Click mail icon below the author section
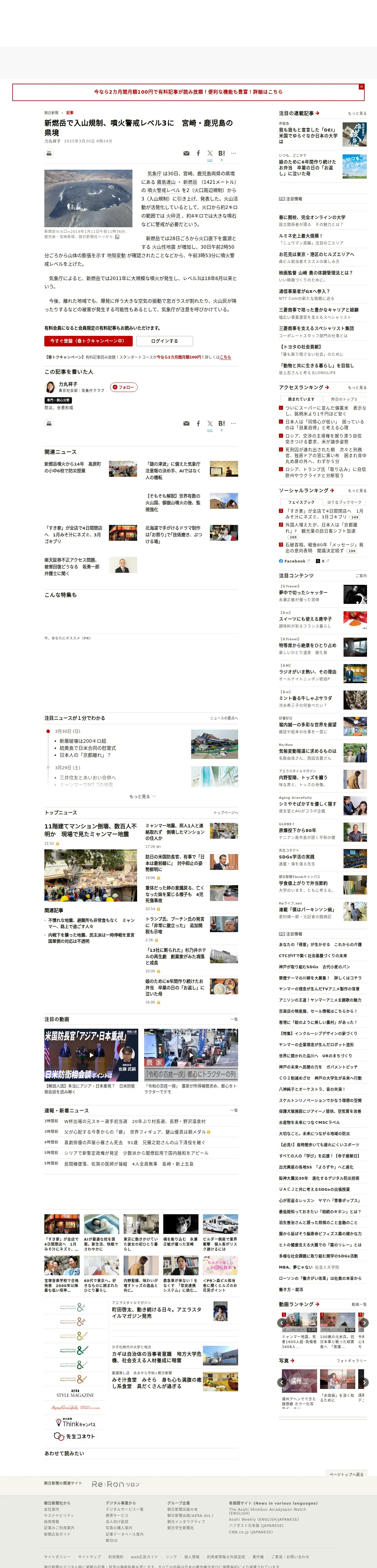 pyautogui.click(x=186, y=424)
